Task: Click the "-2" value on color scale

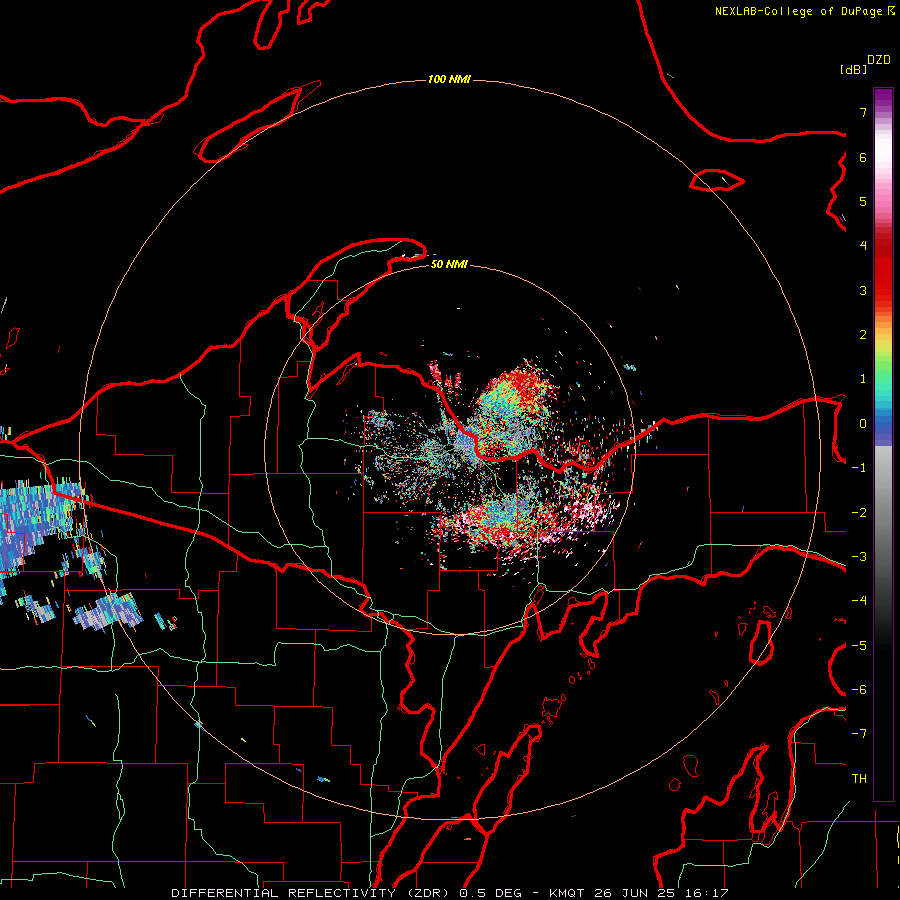Action: coord(859,513)
